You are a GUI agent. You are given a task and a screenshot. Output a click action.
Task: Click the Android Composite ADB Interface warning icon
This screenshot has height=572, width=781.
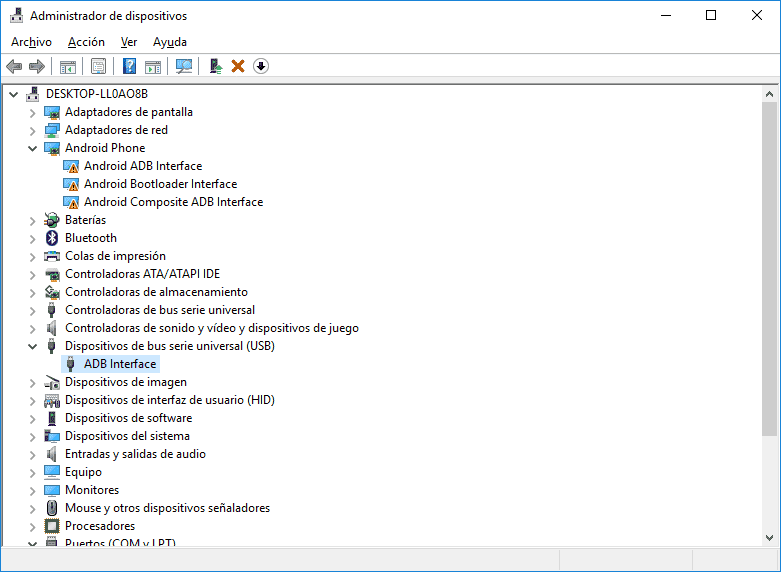(71, 202)
